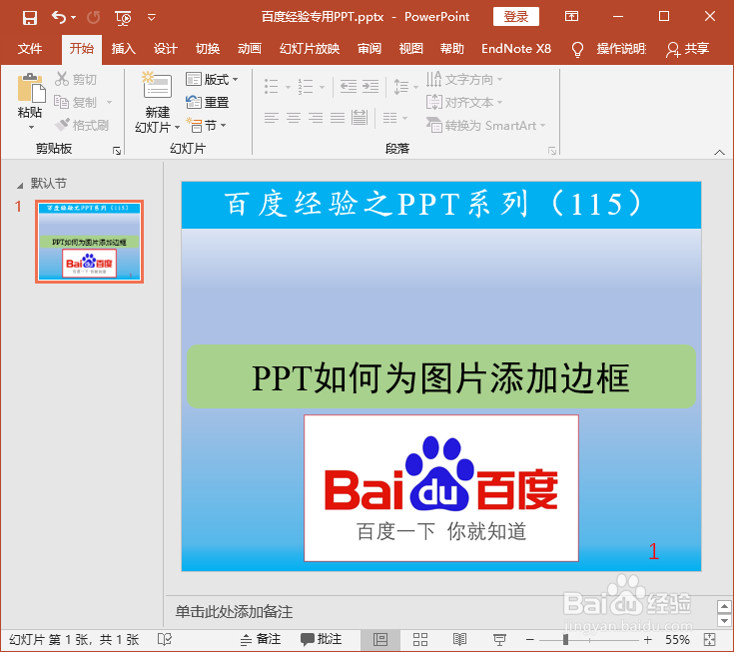
Task: Open 对齐文本 align text dropdown
Action: point(464,102)
